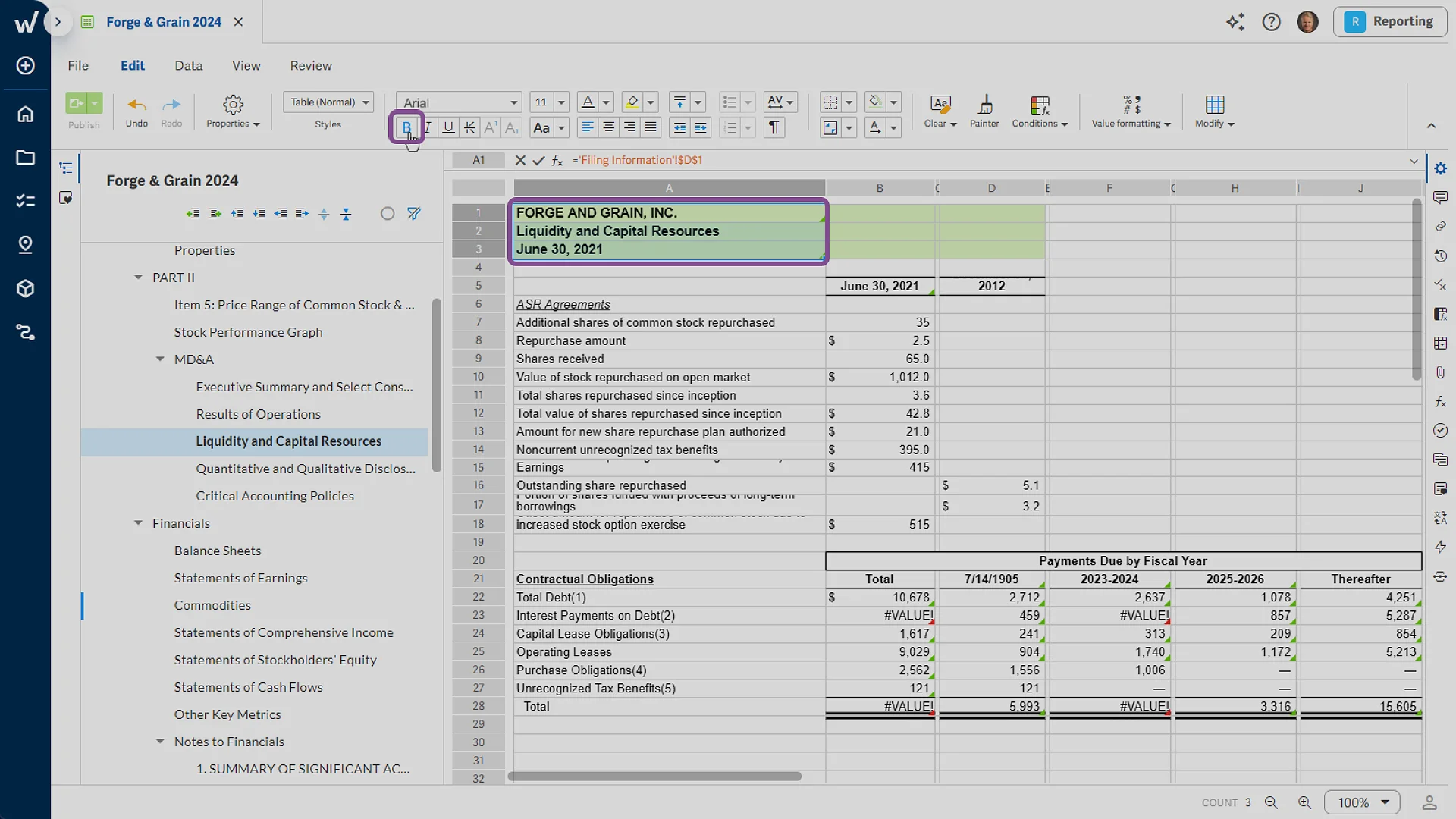The height and width of the screenshot is (819, 1456).
Task: Open the fill color highlight swatch
Action: 632,102
